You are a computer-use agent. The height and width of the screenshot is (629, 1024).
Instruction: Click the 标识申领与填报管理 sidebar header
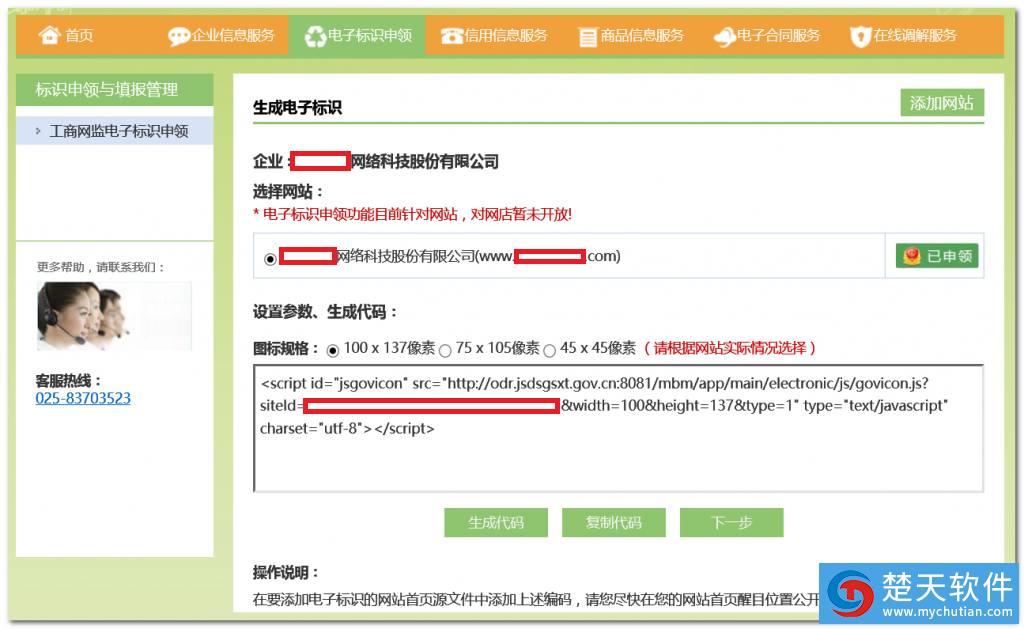tap(115, 89)
